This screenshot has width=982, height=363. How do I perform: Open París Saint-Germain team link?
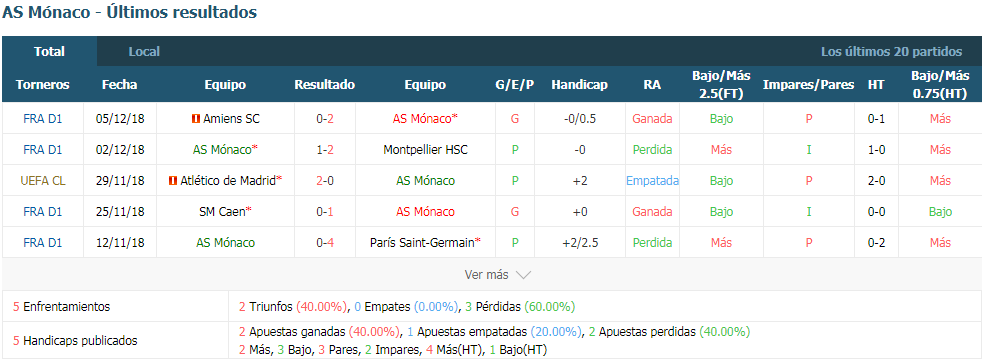425,243
